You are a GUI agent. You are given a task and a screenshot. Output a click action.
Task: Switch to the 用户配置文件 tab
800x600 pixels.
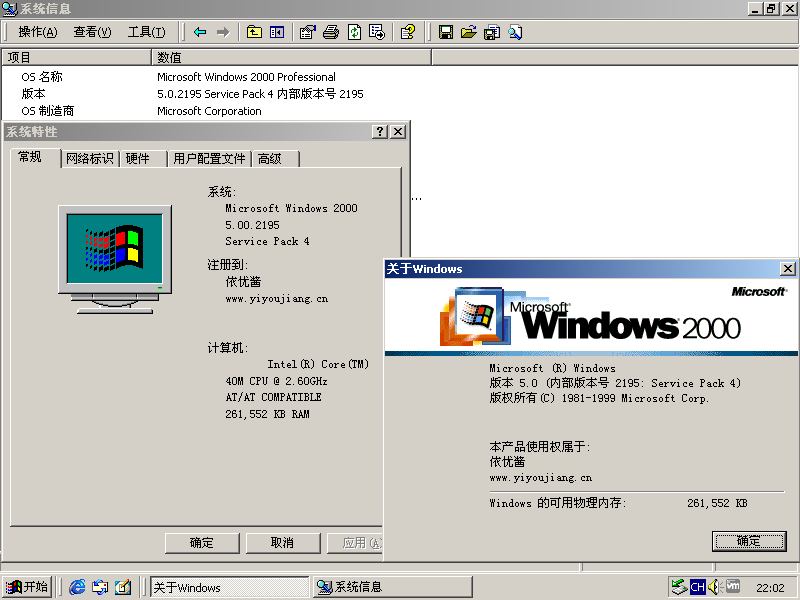click(210, 159)
